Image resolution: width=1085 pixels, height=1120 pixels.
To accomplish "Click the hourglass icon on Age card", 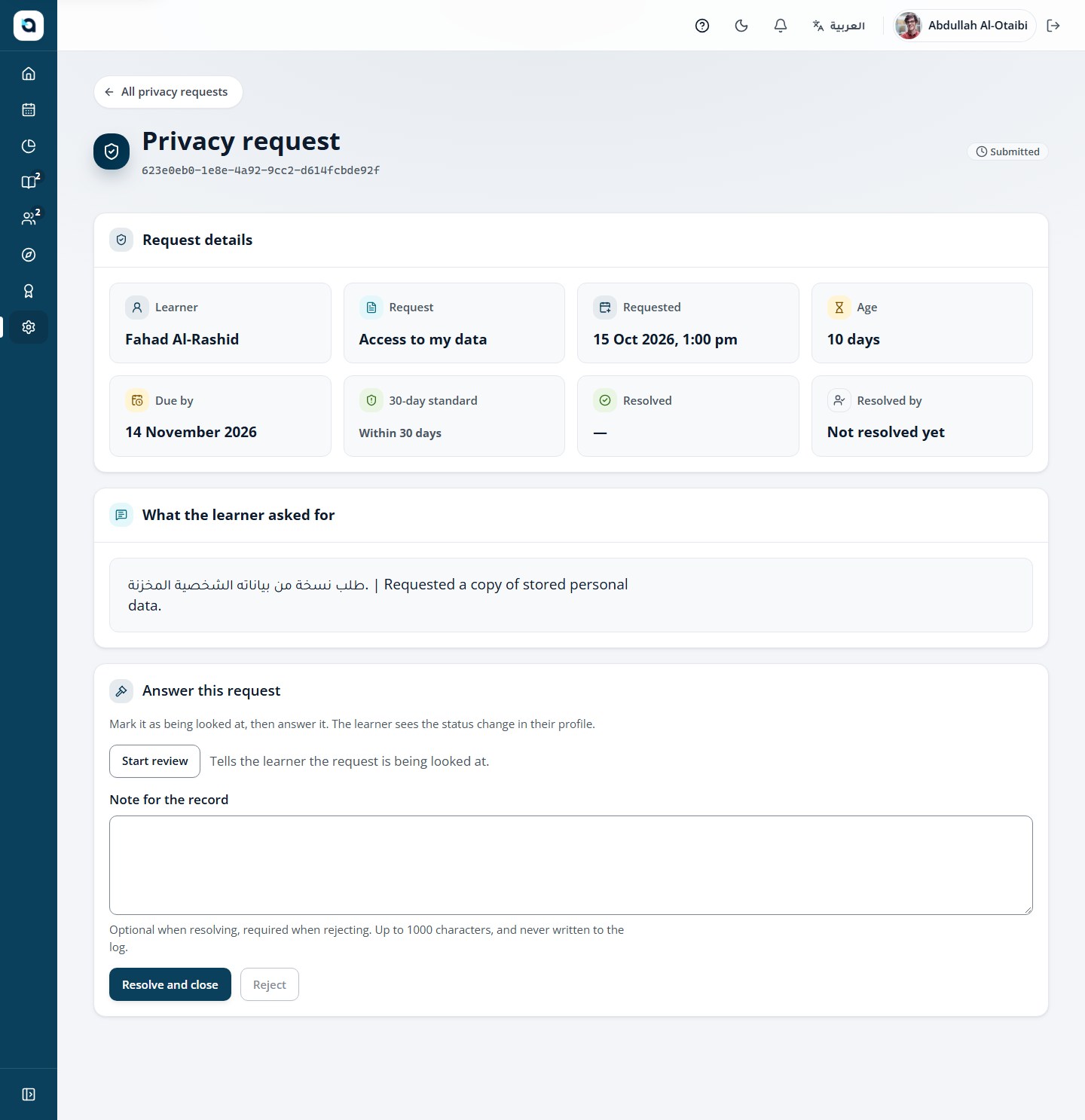I will (x=839, y=308).
